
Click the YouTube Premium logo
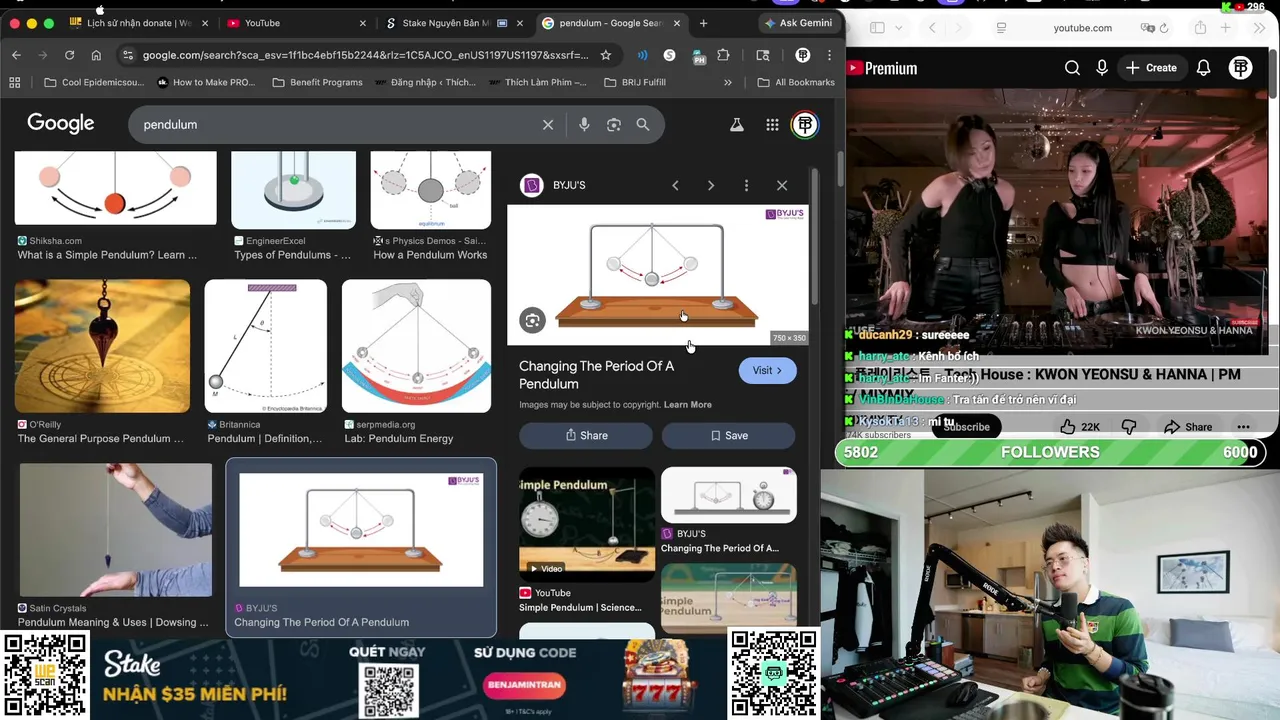(883, 68)
